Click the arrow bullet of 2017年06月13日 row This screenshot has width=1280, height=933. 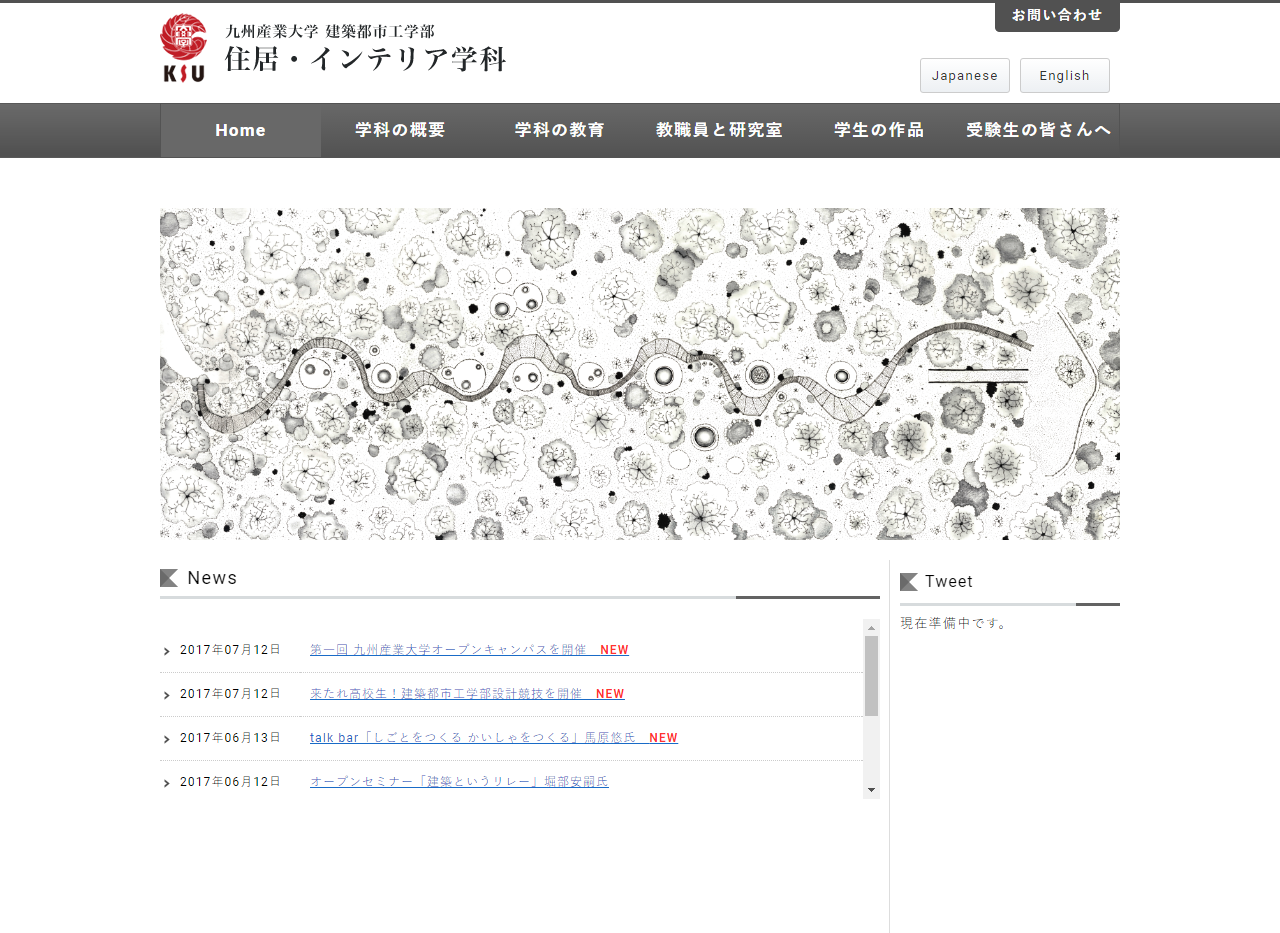point(166,739)
